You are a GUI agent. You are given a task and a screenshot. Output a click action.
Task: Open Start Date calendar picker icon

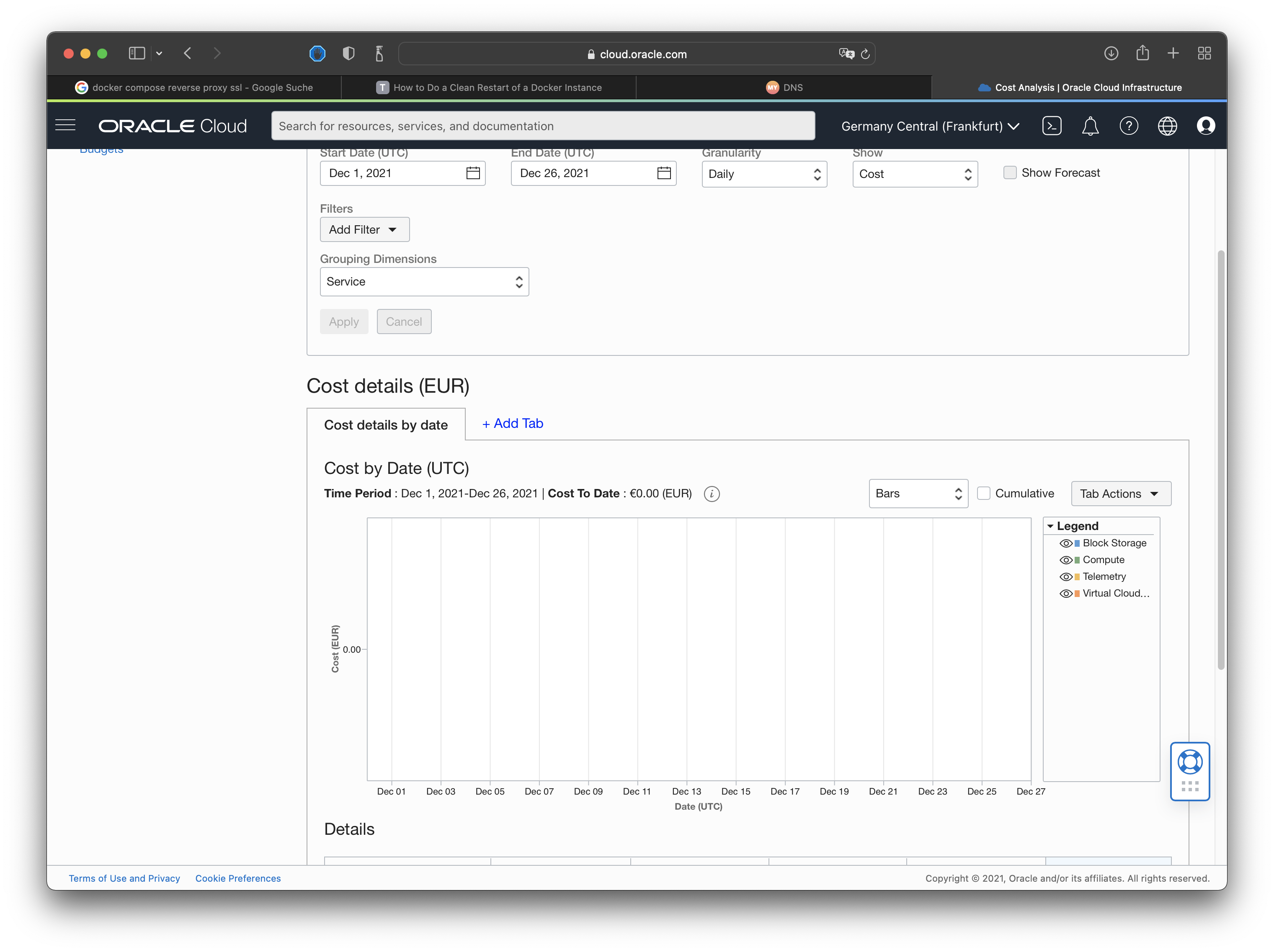(x=473, y=173)
